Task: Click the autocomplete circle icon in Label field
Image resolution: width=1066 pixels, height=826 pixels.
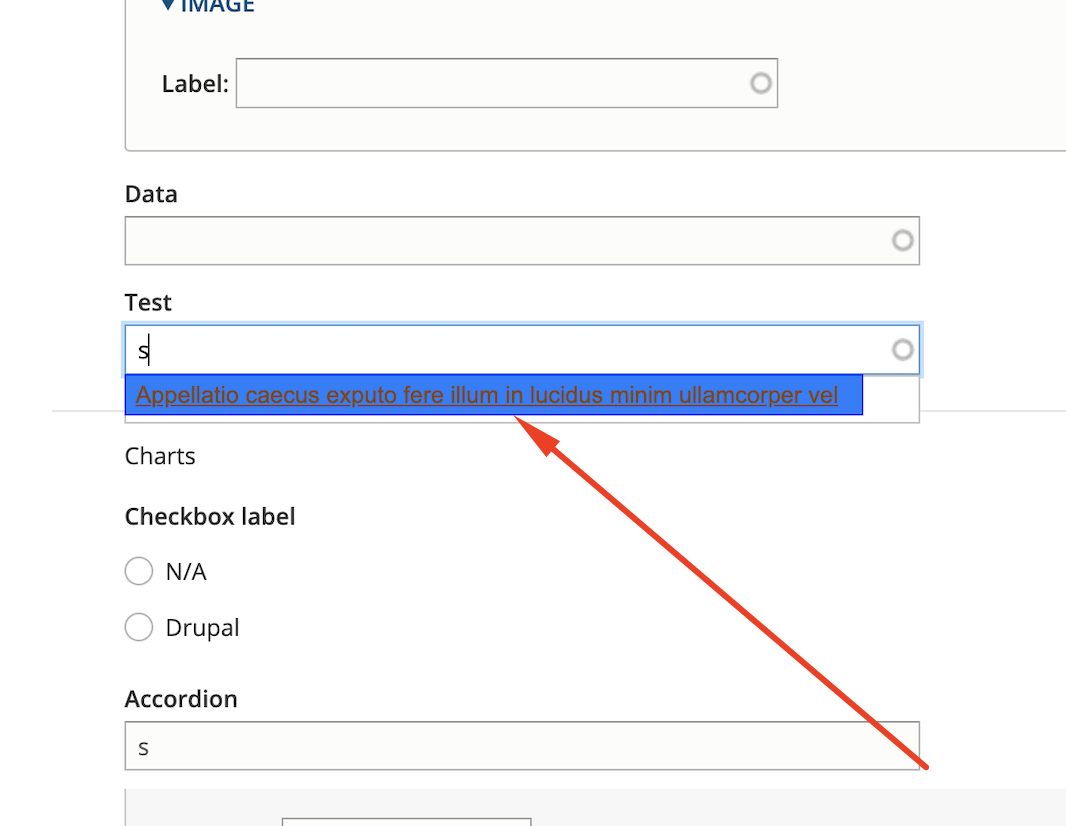Action: click(x=761, y=83)
